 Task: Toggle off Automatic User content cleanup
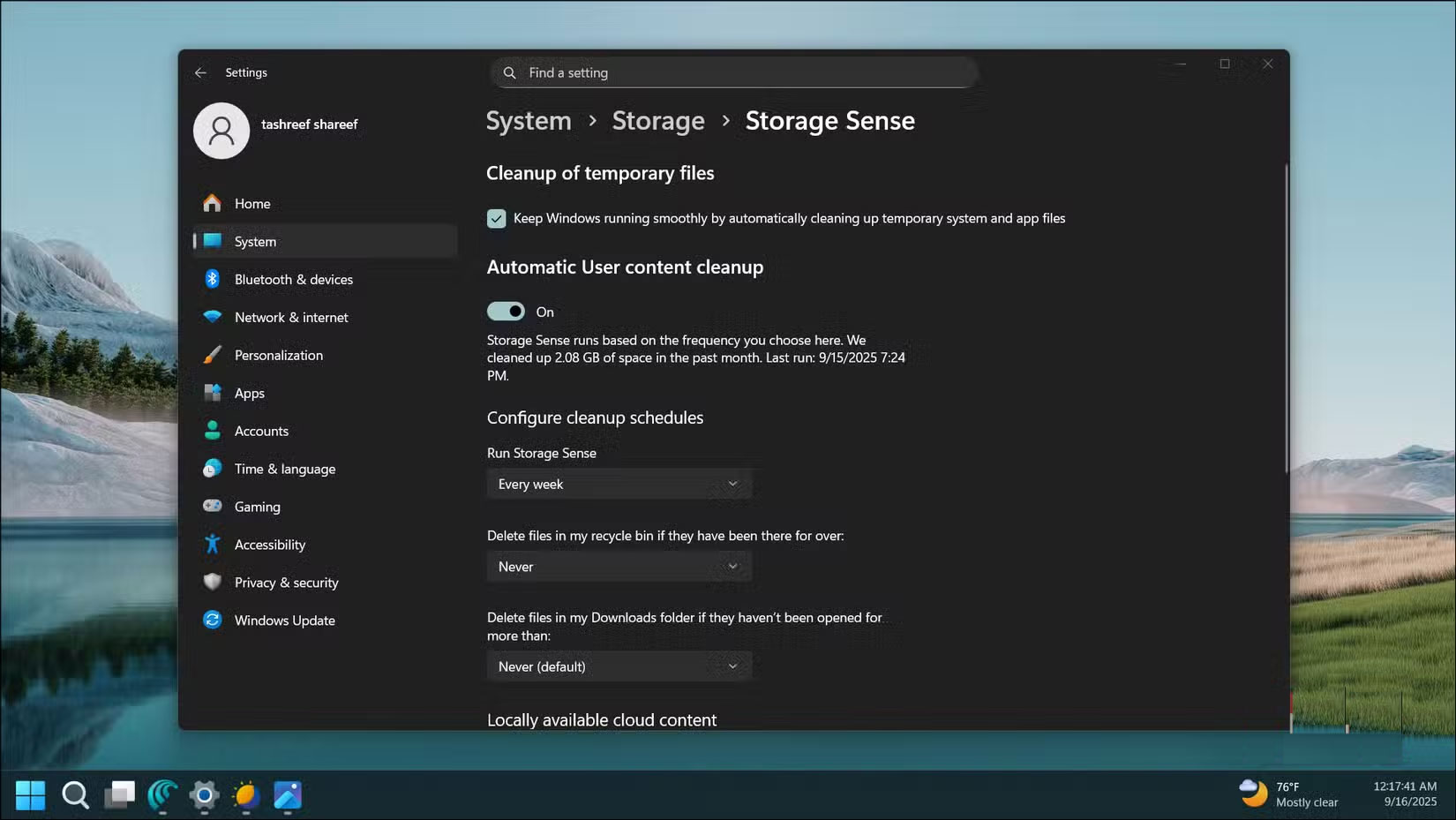point(506,311)
